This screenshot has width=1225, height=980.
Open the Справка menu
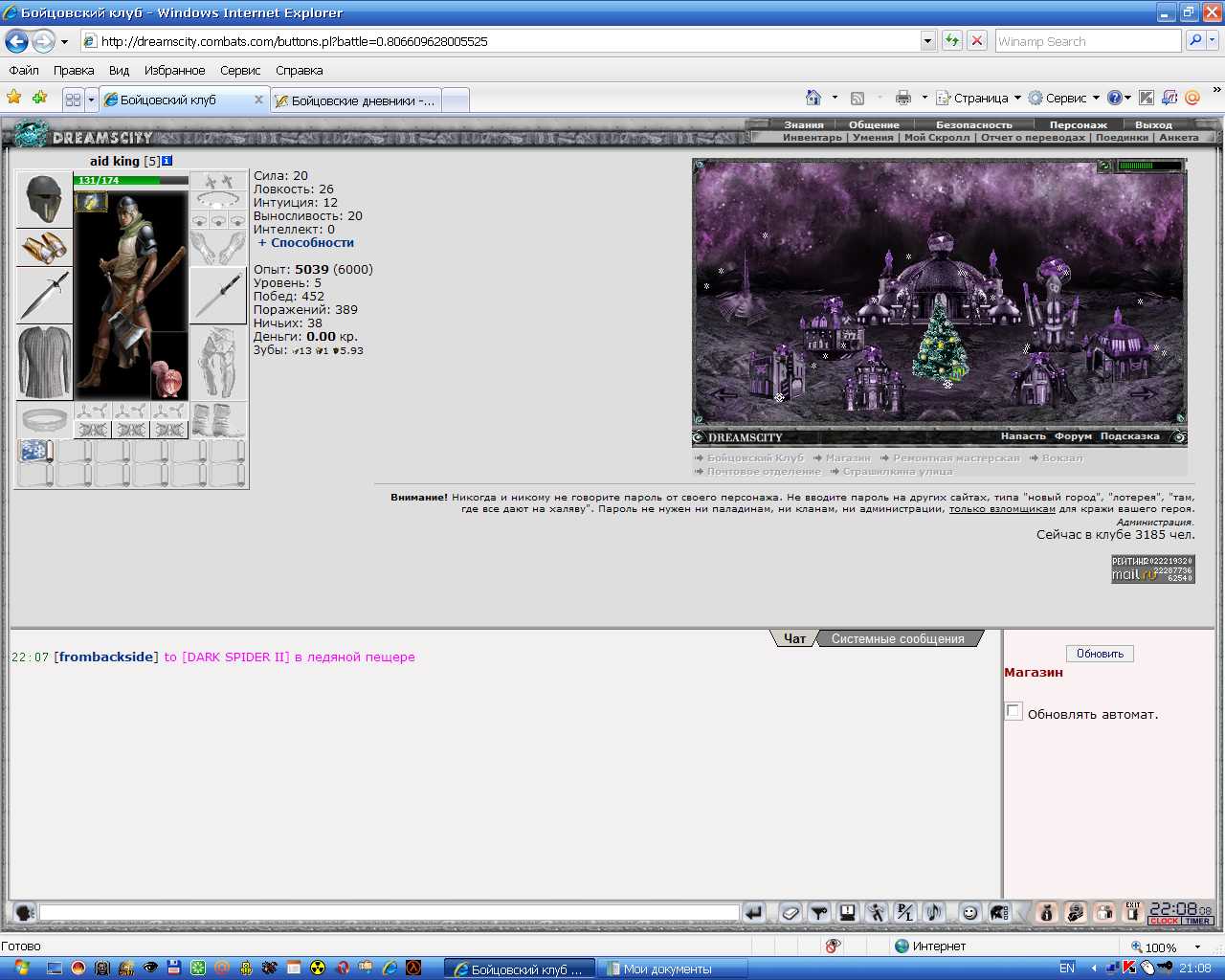(x=299, y=70)
